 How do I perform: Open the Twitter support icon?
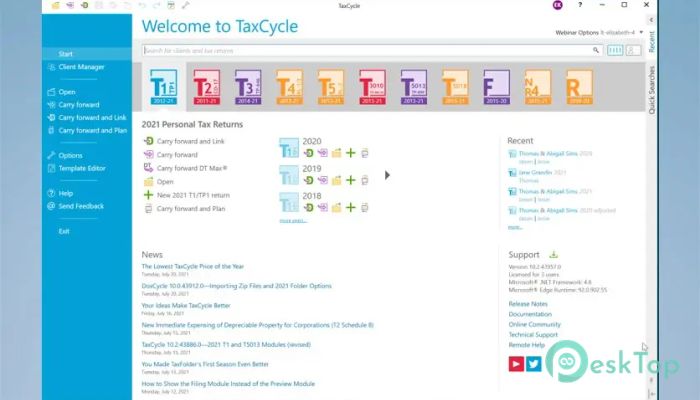pos(533,364)
